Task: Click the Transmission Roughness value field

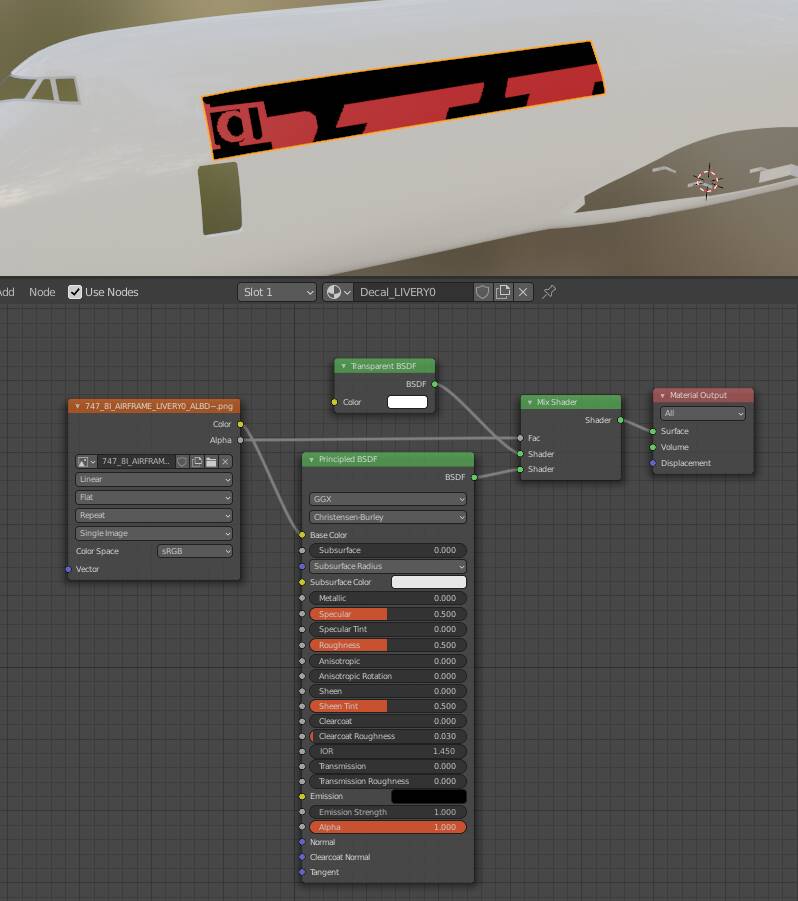Action: (x=388, y=781)
